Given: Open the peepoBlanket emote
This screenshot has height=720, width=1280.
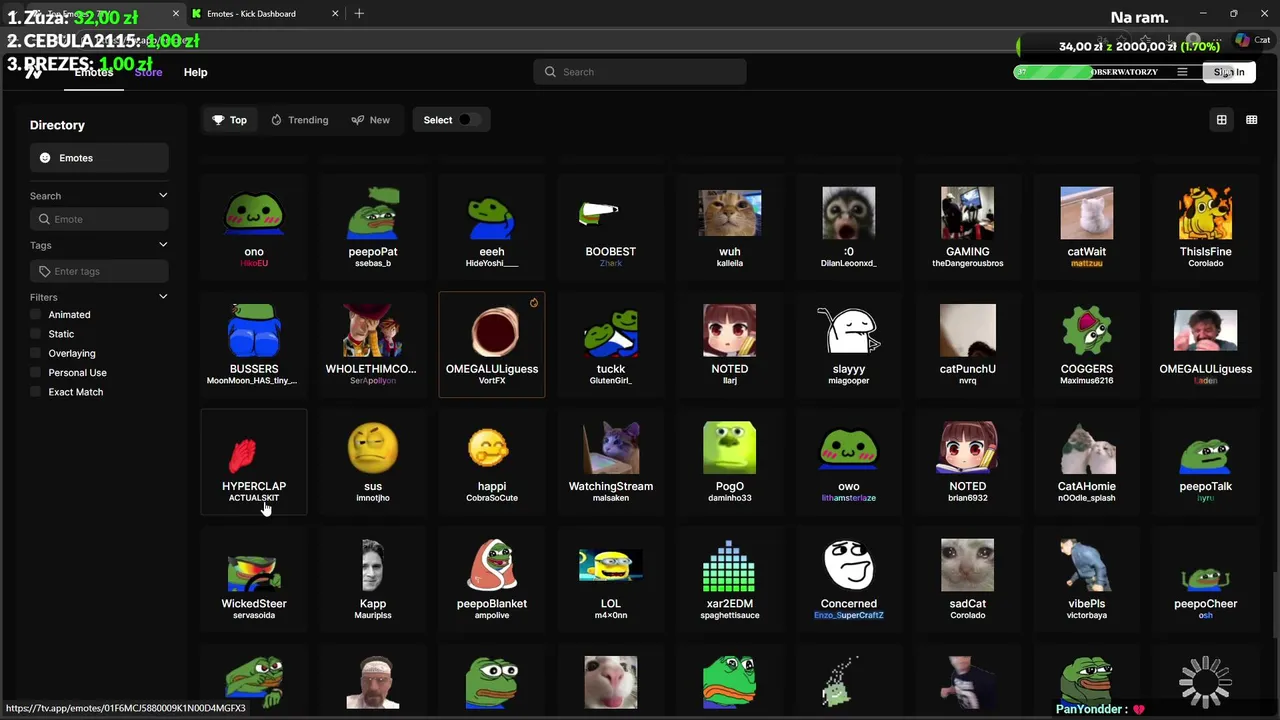Looking at the screenshot, I should click(492, 578).
